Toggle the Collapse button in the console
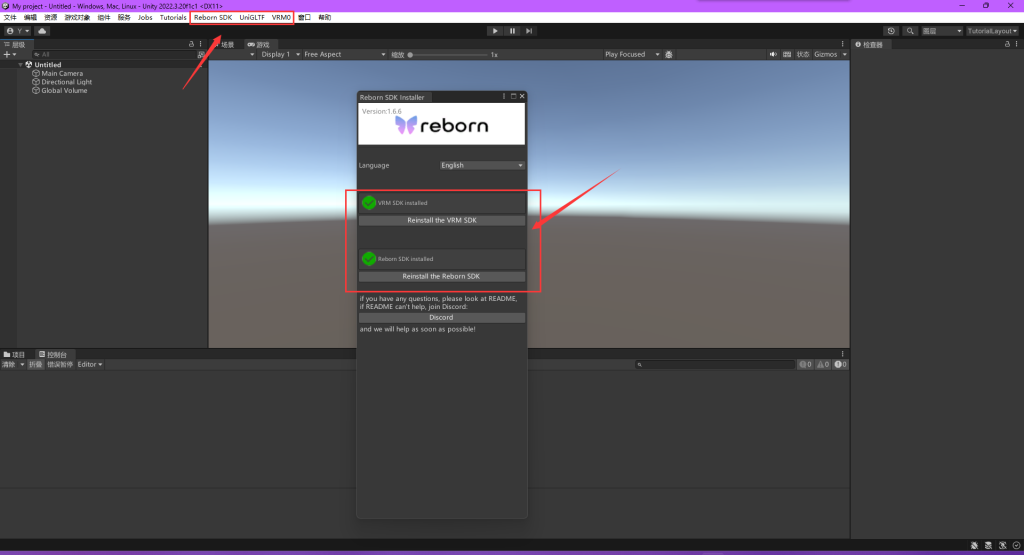1024x555 pixels. point(35,364)
